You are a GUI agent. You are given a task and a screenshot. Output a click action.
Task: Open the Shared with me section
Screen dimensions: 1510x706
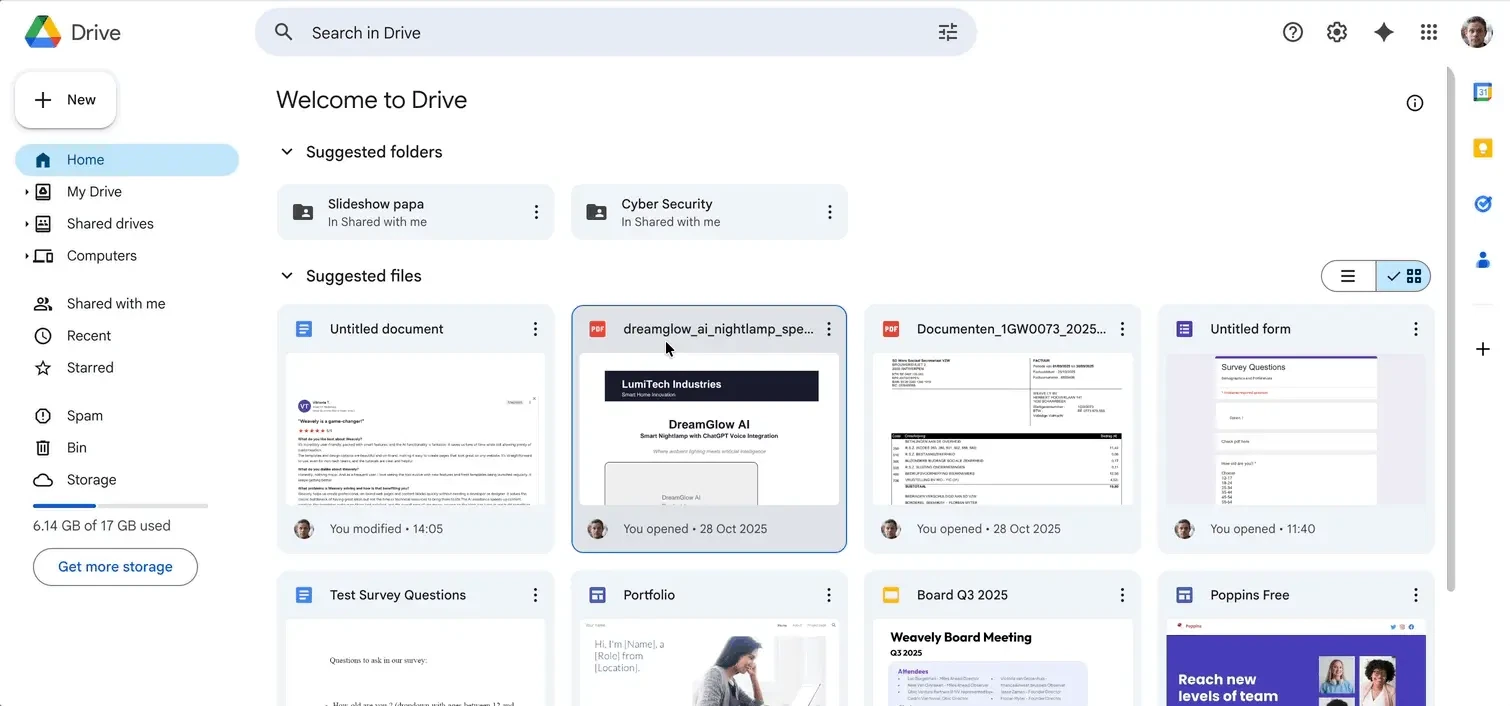[115, 303]
